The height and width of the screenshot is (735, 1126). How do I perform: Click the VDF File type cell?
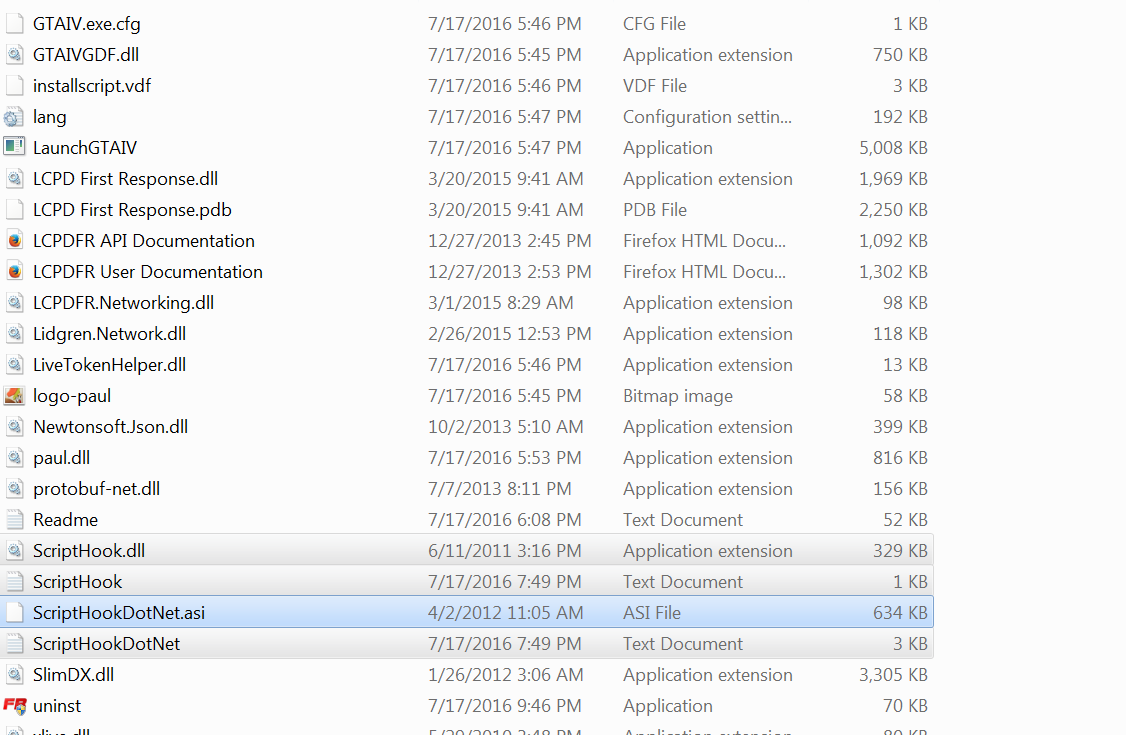pyautogui.click(x=655, y=86)
